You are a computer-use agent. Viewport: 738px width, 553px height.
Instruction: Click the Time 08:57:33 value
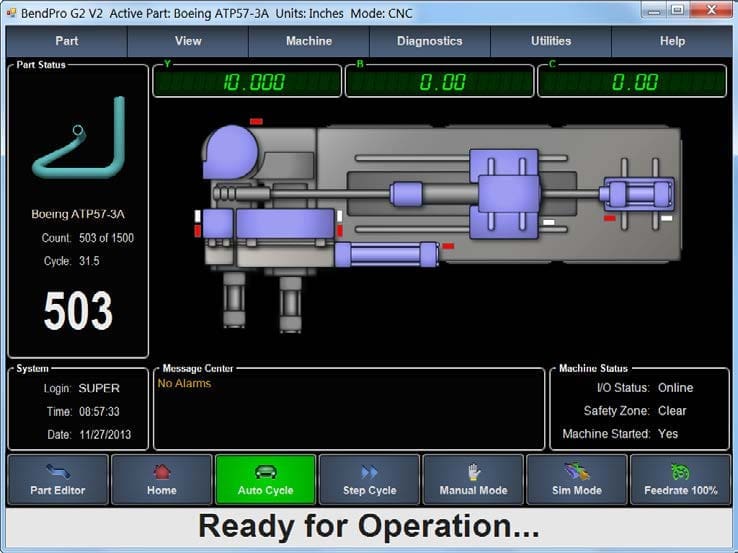tap(99, 411)
